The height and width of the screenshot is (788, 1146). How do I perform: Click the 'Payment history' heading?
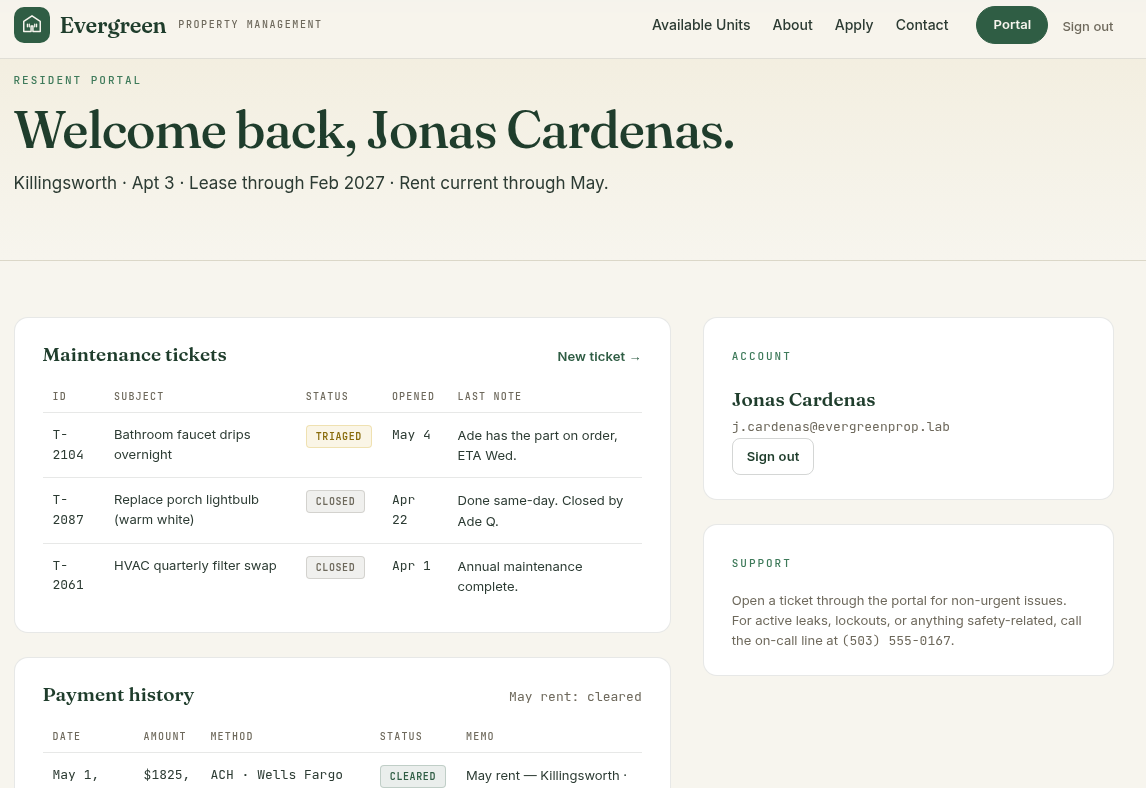(118, 695)
